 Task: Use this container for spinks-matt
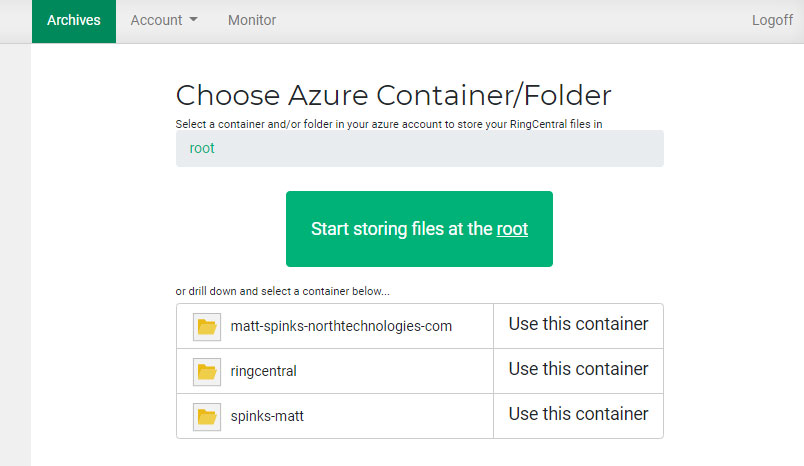(578, 414)
